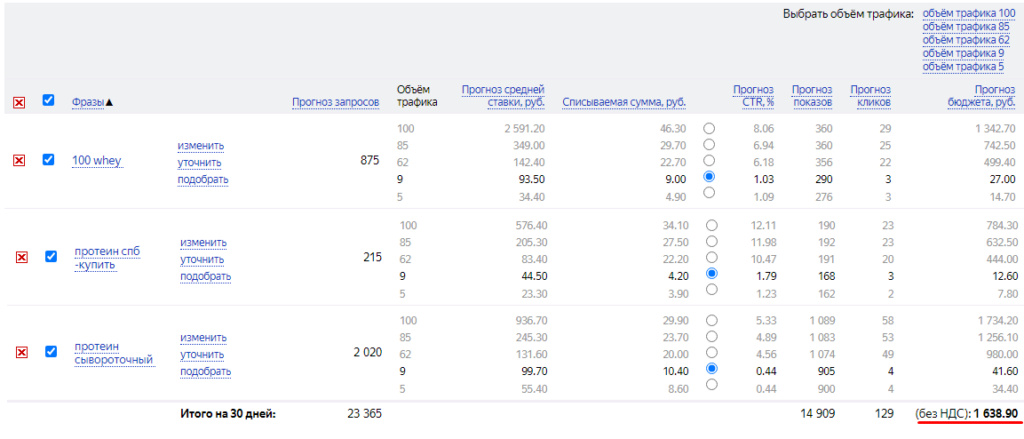Open the '100 whey' phrase link
Image resolution: width=1024 pixels, height=439 pixels.
click(97, 161)
